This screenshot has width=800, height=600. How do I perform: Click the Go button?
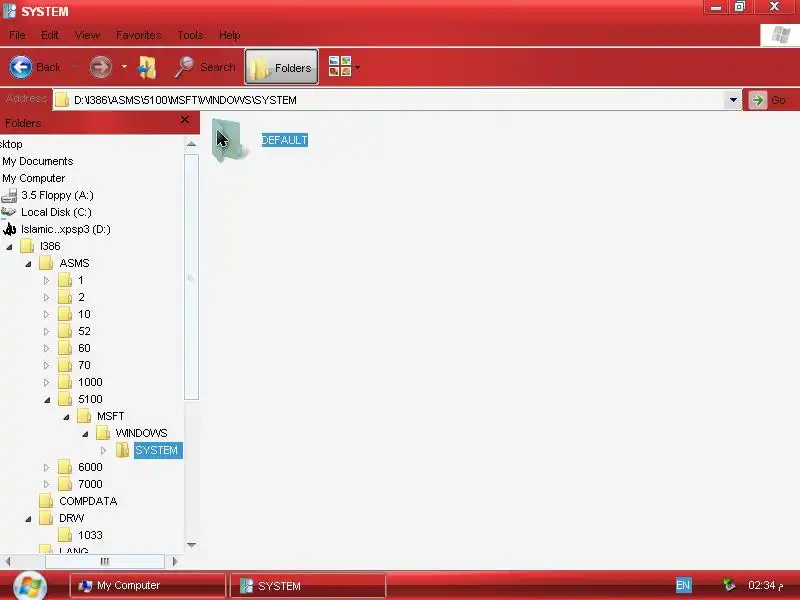[768, 100]
